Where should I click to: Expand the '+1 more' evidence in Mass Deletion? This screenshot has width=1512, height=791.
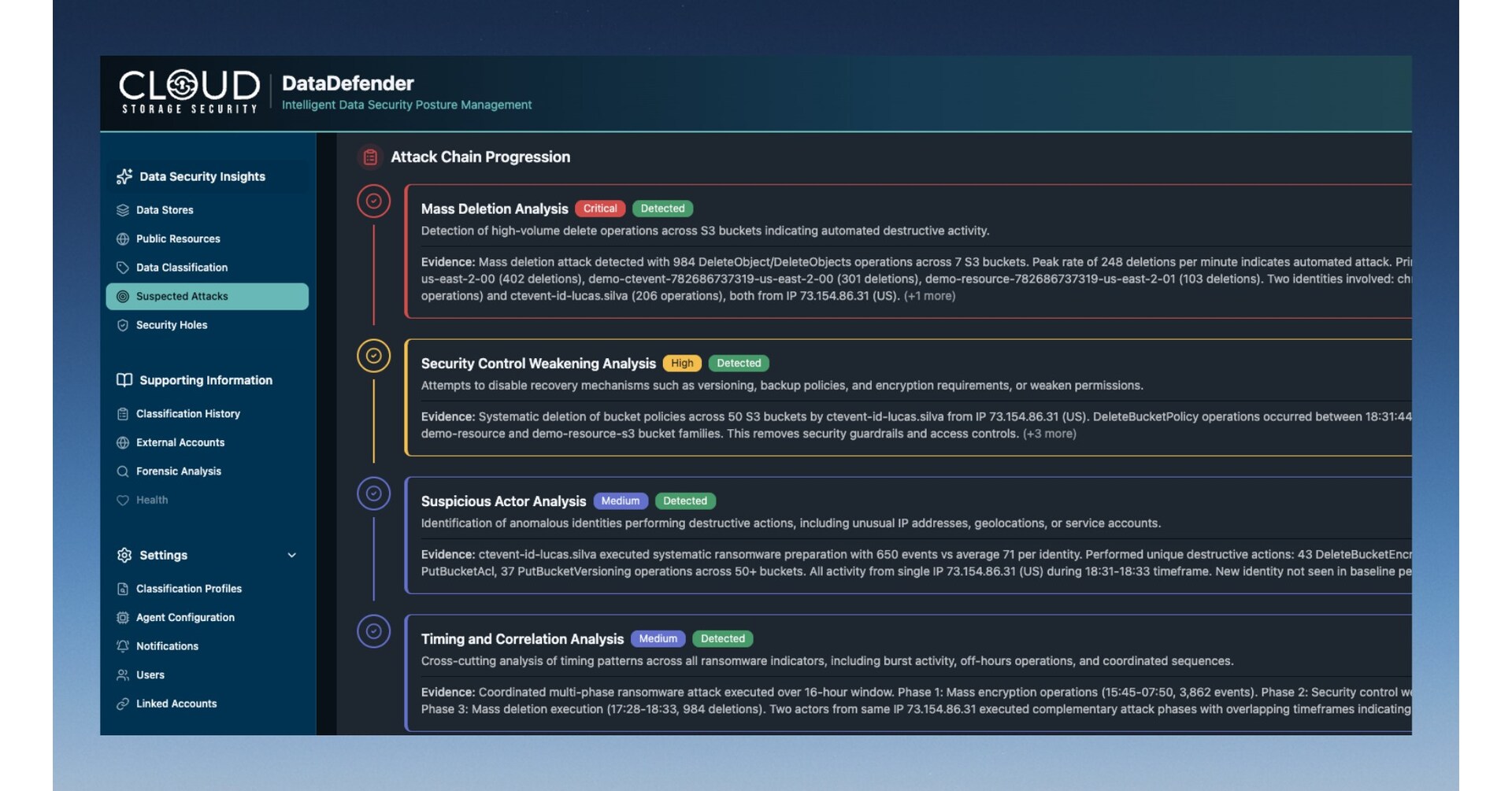929,296
